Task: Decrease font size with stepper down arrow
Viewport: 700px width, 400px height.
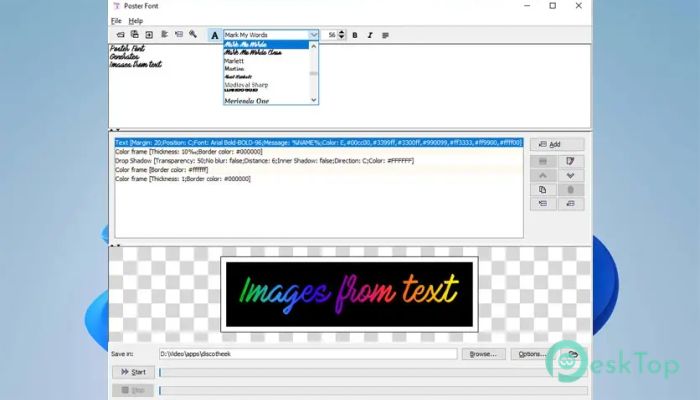Action: pyautogui.click(x=342, y=38)
